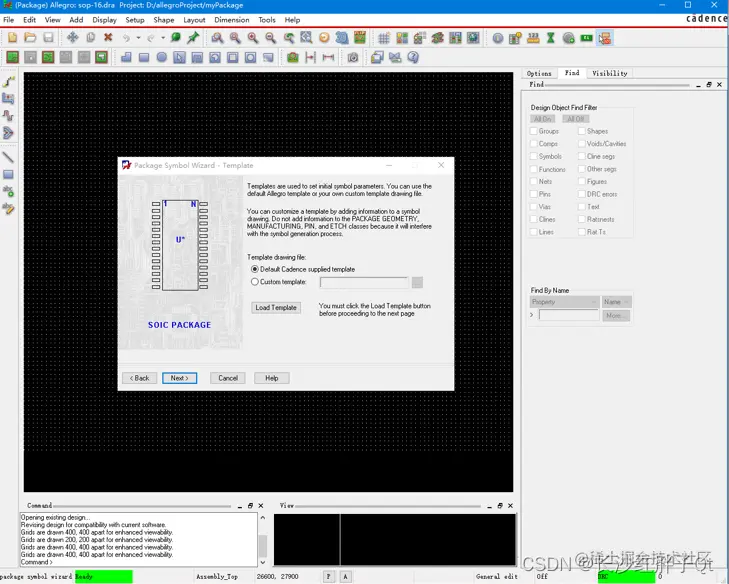This screenshot has height=584, width=729.
Task: Switch to the Options tab
Action: click(x=539, y=73)
